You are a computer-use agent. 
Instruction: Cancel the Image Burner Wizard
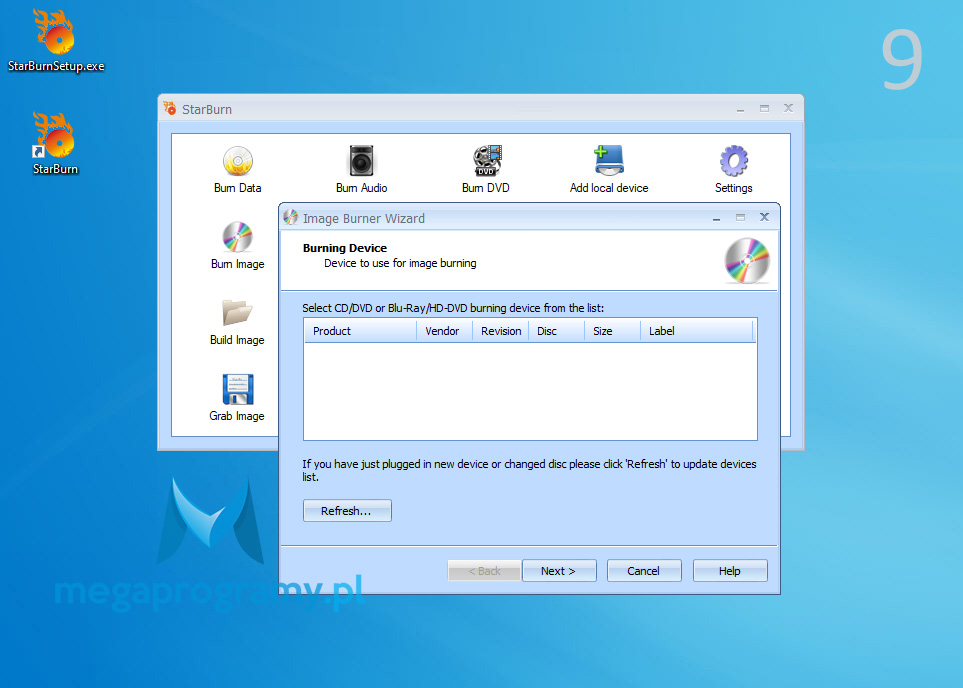(x=644, y=571)
